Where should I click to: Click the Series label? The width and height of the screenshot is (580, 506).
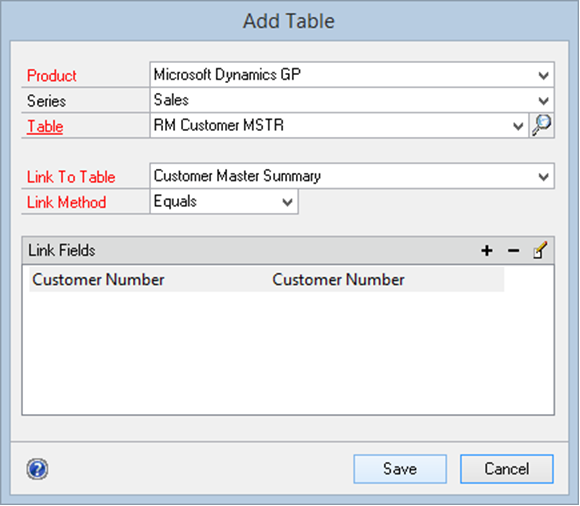pos(46,101)
